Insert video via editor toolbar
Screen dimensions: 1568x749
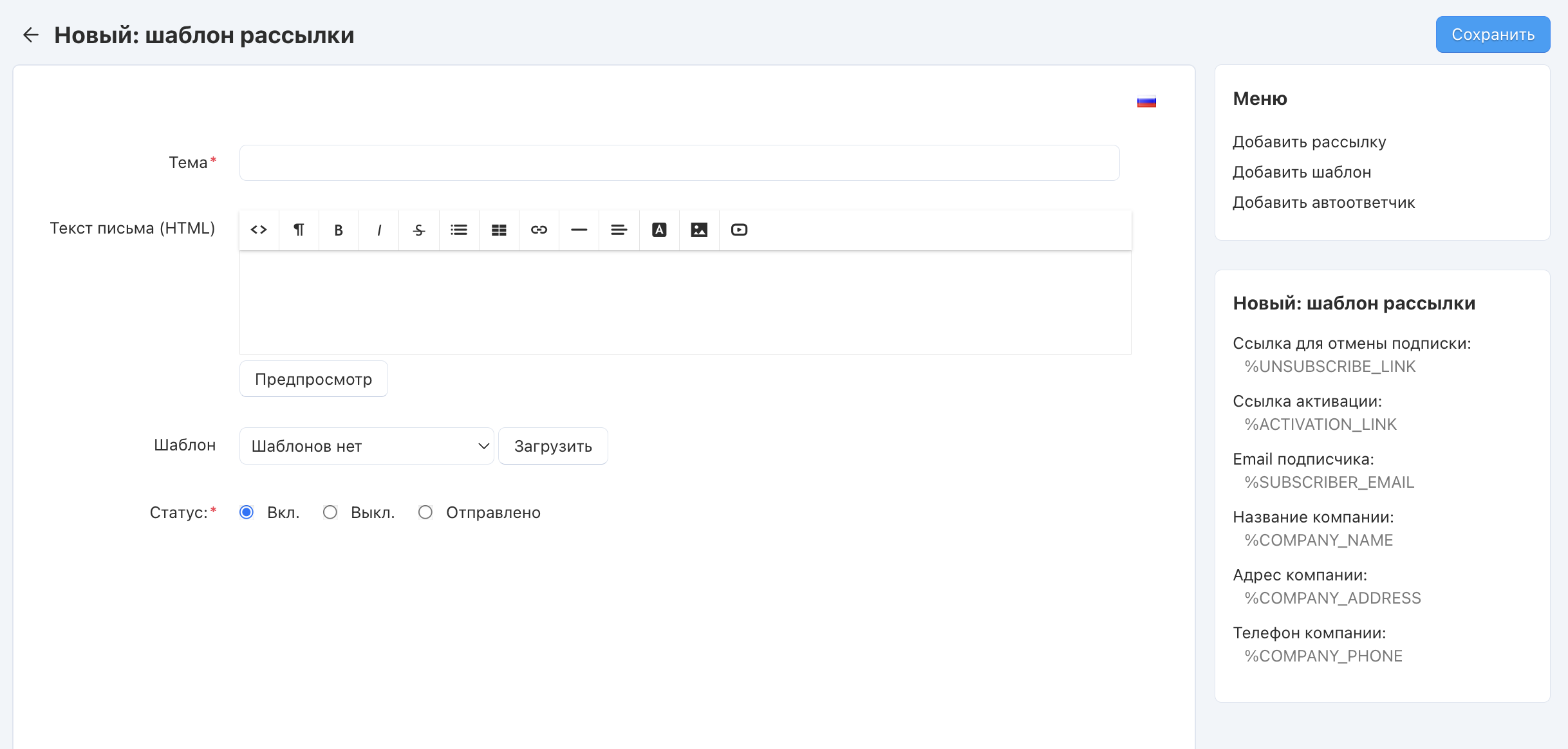tap(739, 230)
